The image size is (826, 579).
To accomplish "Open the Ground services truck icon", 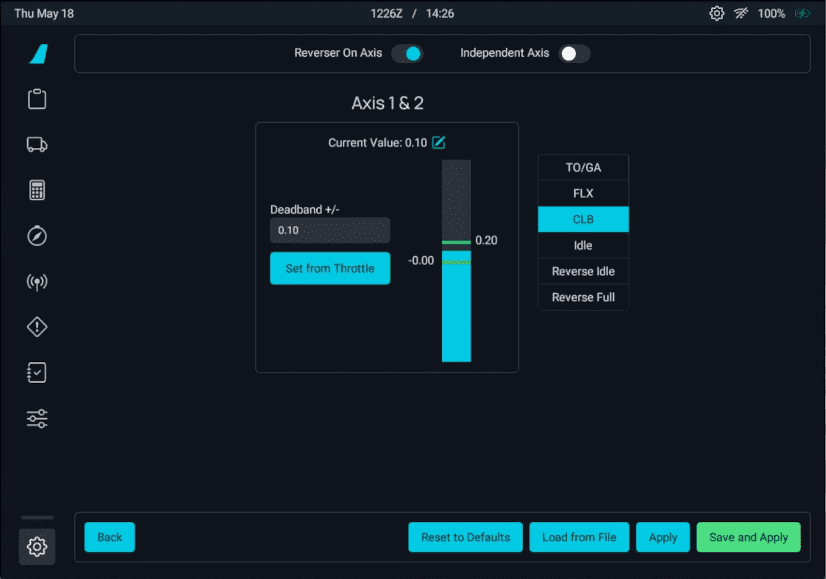I will (x=37, y=145).
